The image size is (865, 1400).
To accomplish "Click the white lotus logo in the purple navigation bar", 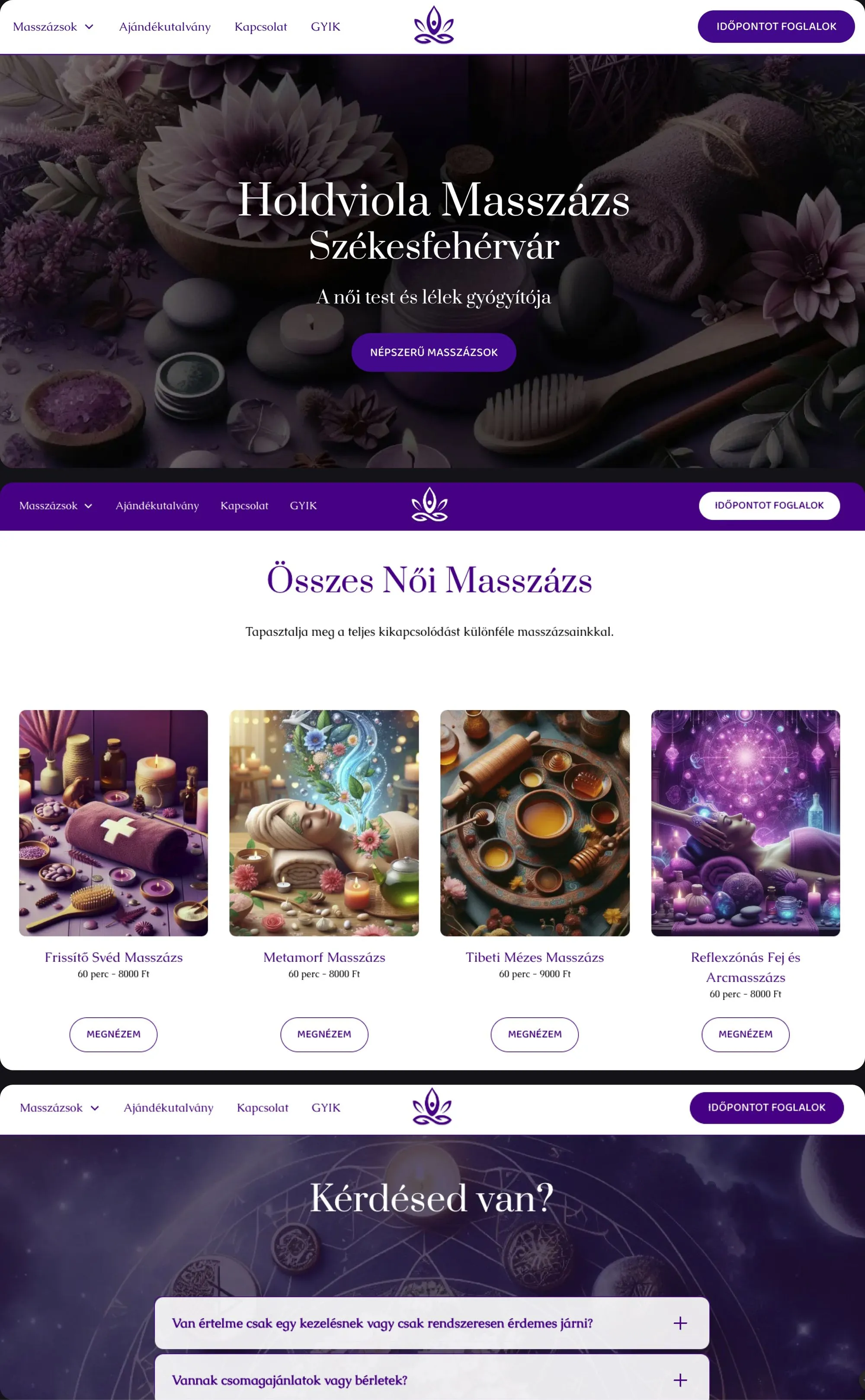I will pos(429,505).
